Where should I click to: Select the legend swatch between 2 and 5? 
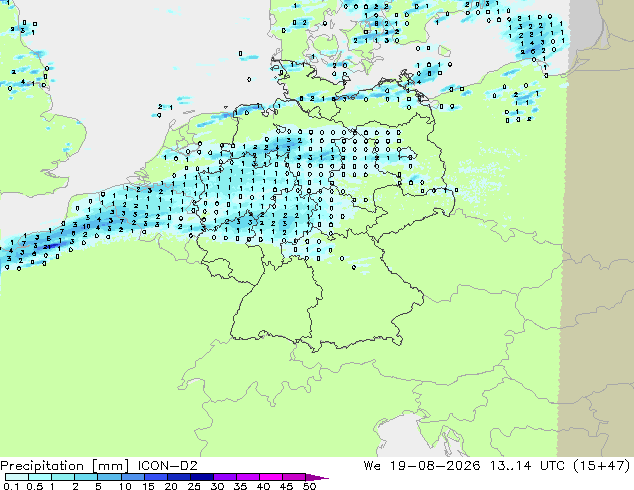coord(86,477)
